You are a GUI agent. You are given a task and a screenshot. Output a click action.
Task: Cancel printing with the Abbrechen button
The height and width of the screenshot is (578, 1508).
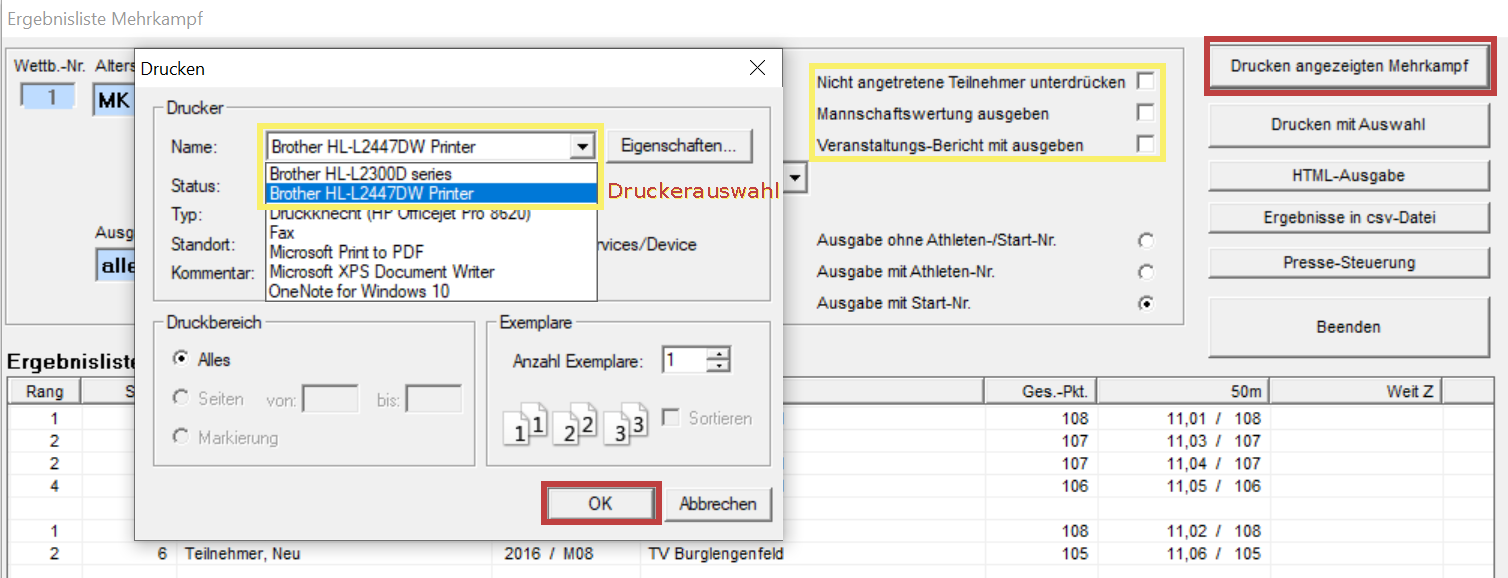(x=718, y=504)
